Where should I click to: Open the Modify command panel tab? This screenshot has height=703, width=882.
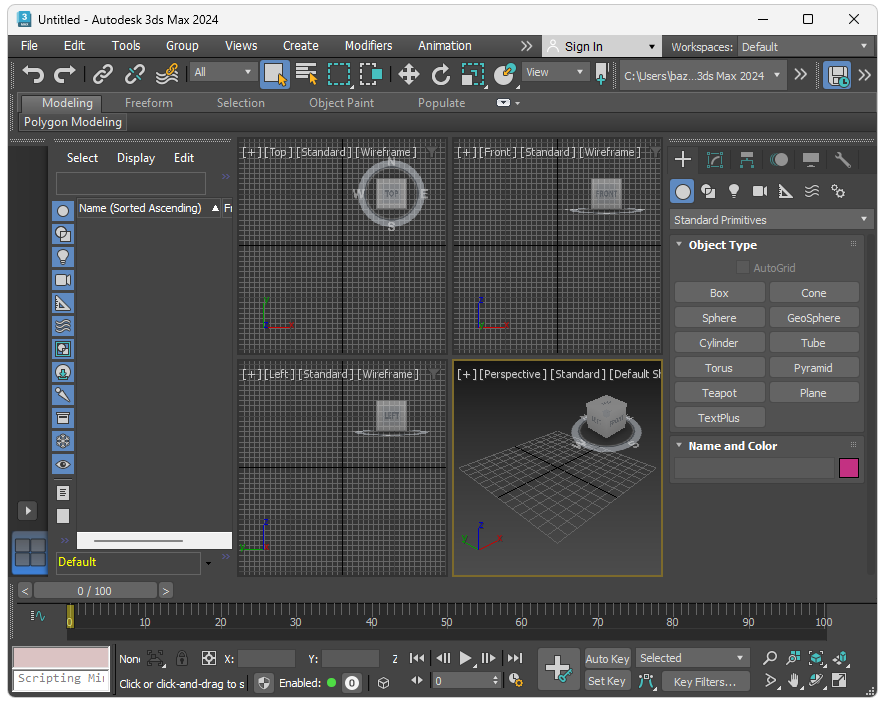(715, 160)
